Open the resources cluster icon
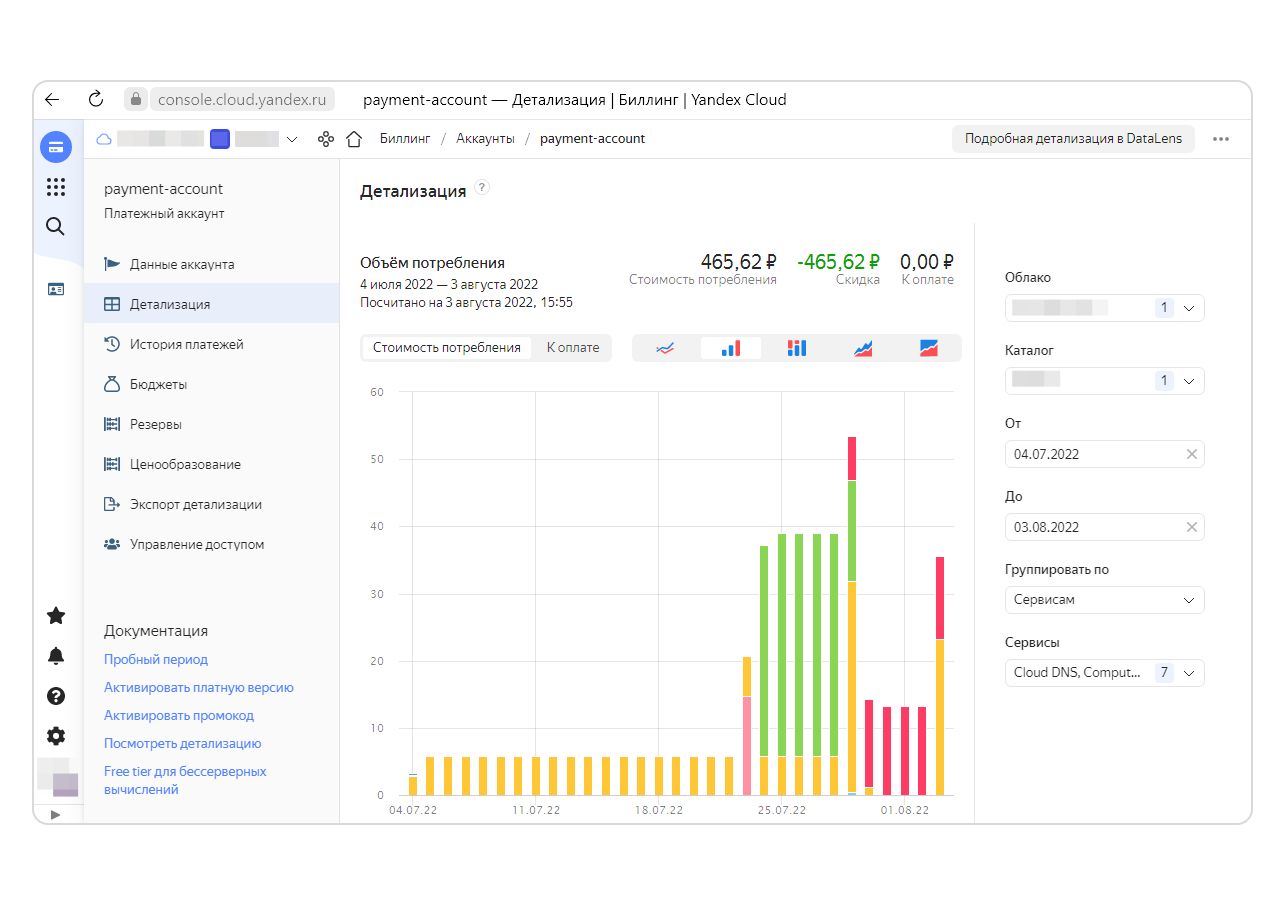The height and width of the screenshot is (905, 1285). (x=325, y=139)
